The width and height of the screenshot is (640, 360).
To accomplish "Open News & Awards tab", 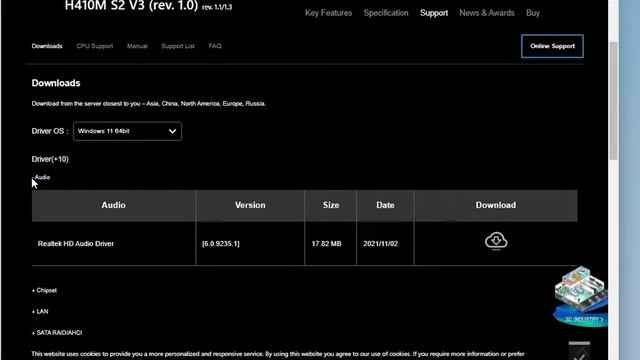I will click(x=487, y=13).
